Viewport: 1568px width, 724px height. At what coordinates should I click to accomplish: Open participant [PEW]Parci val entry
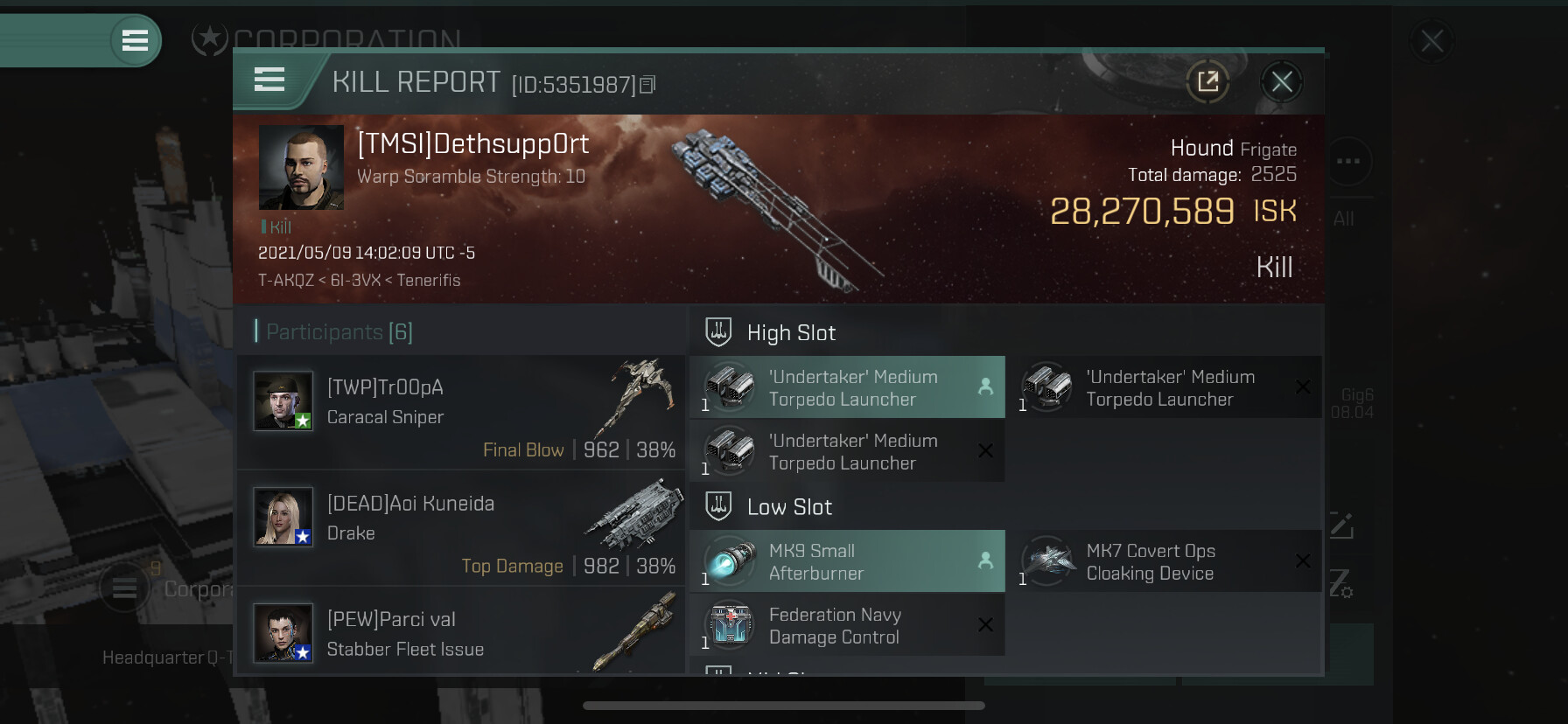pos(461,630)
